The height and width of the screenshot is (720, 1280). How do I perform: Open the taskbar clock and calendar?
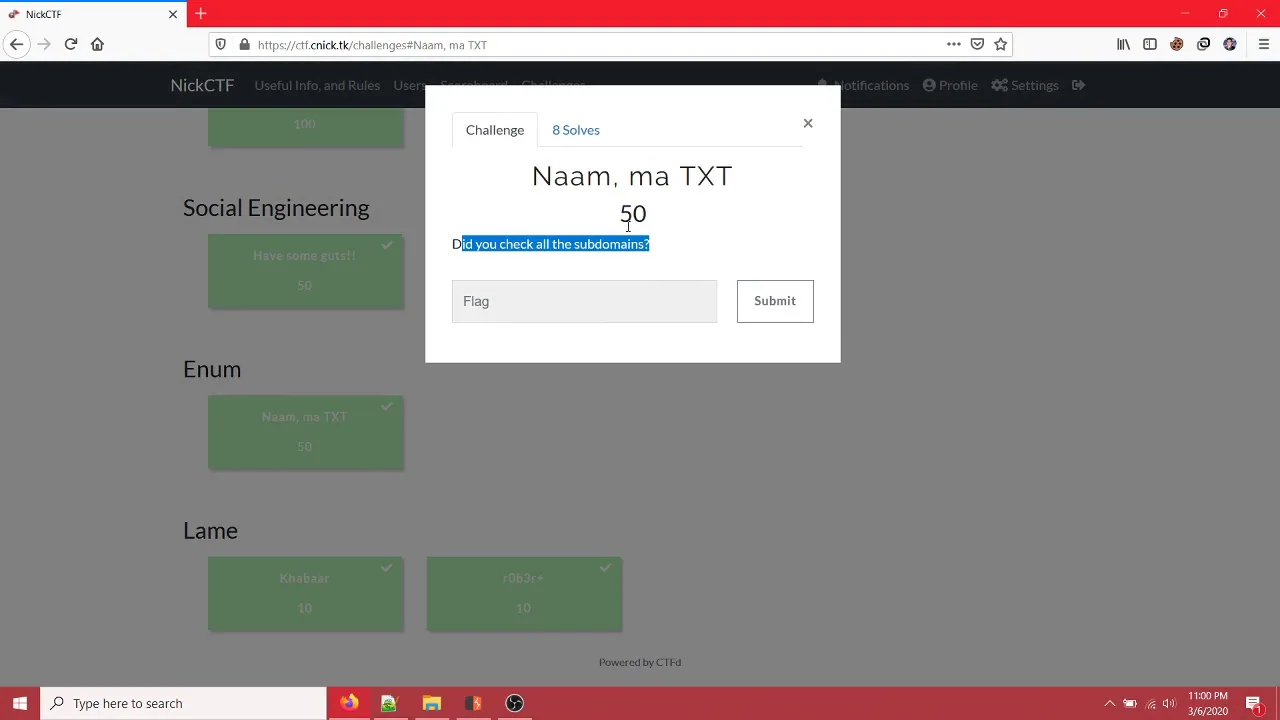click(1208, 703)
